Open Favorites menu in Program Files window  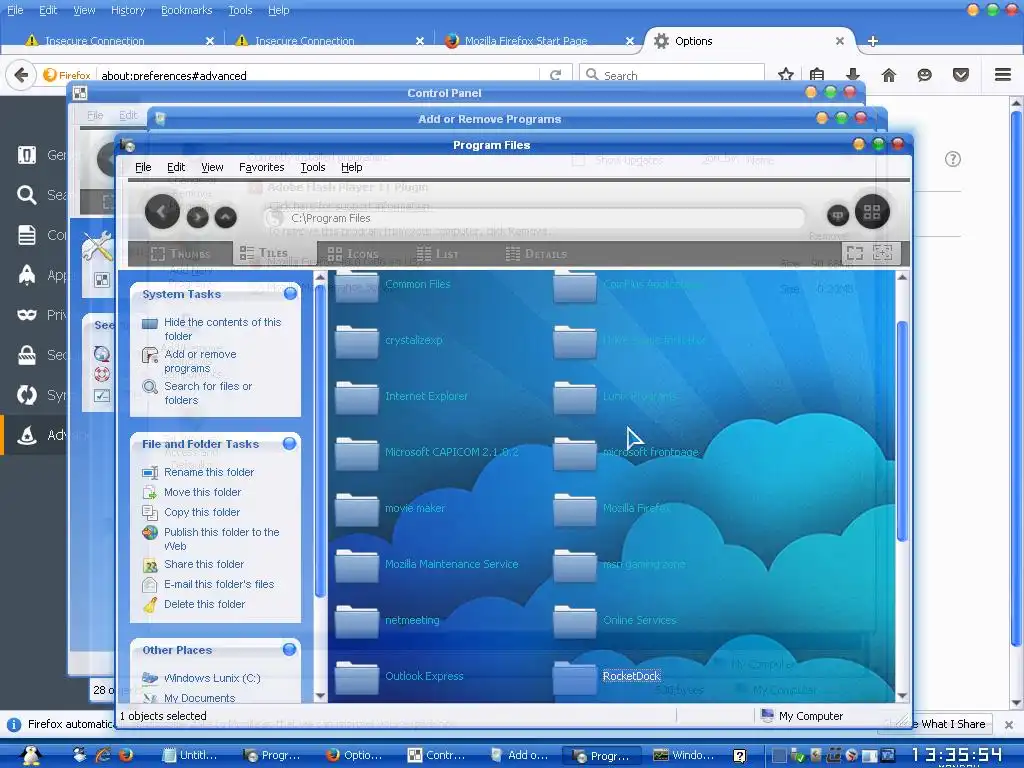coord(261,167)
